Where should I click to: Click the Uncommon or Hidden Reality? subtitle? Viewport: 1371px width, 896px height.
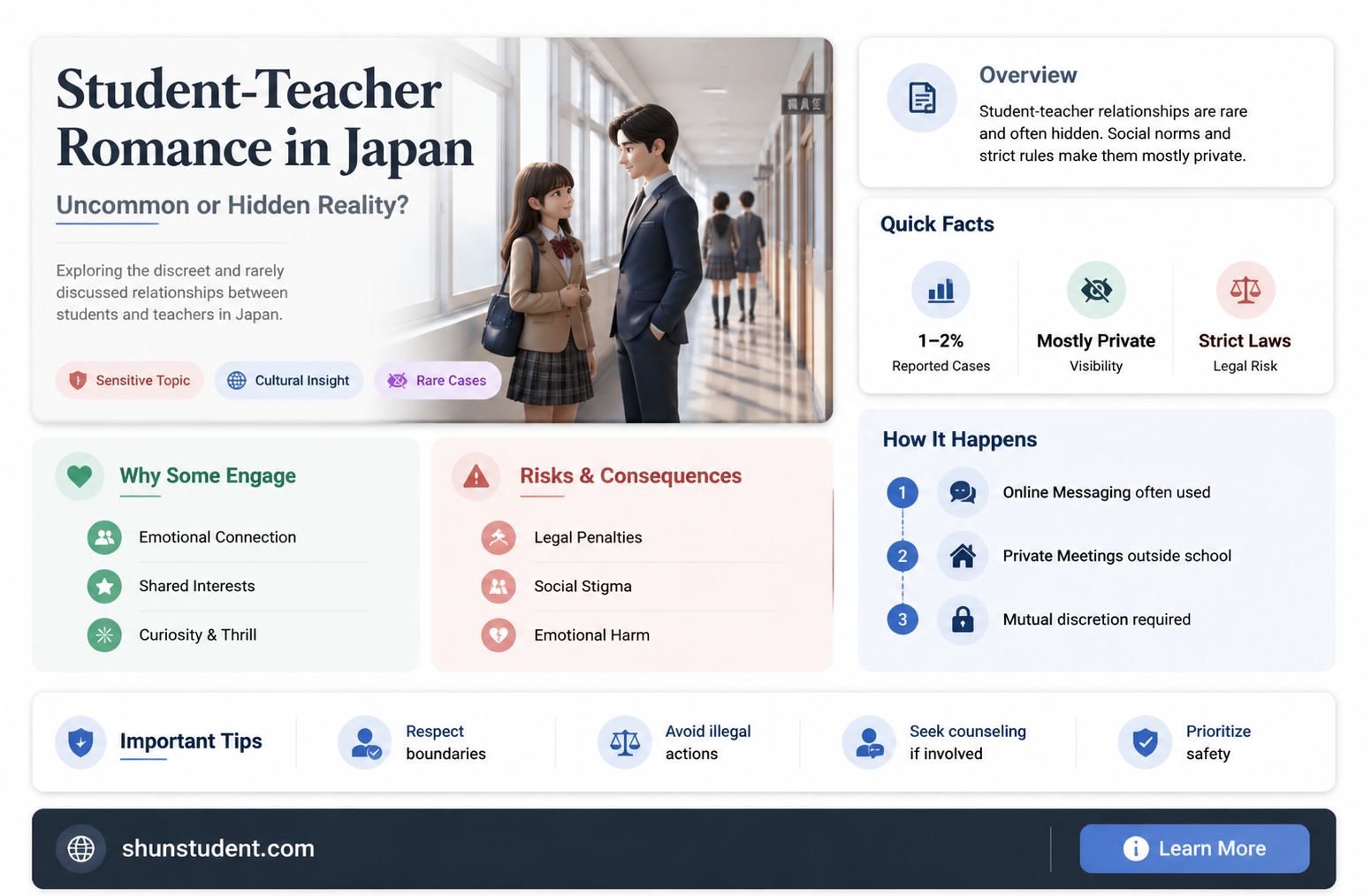click(232, 205)
